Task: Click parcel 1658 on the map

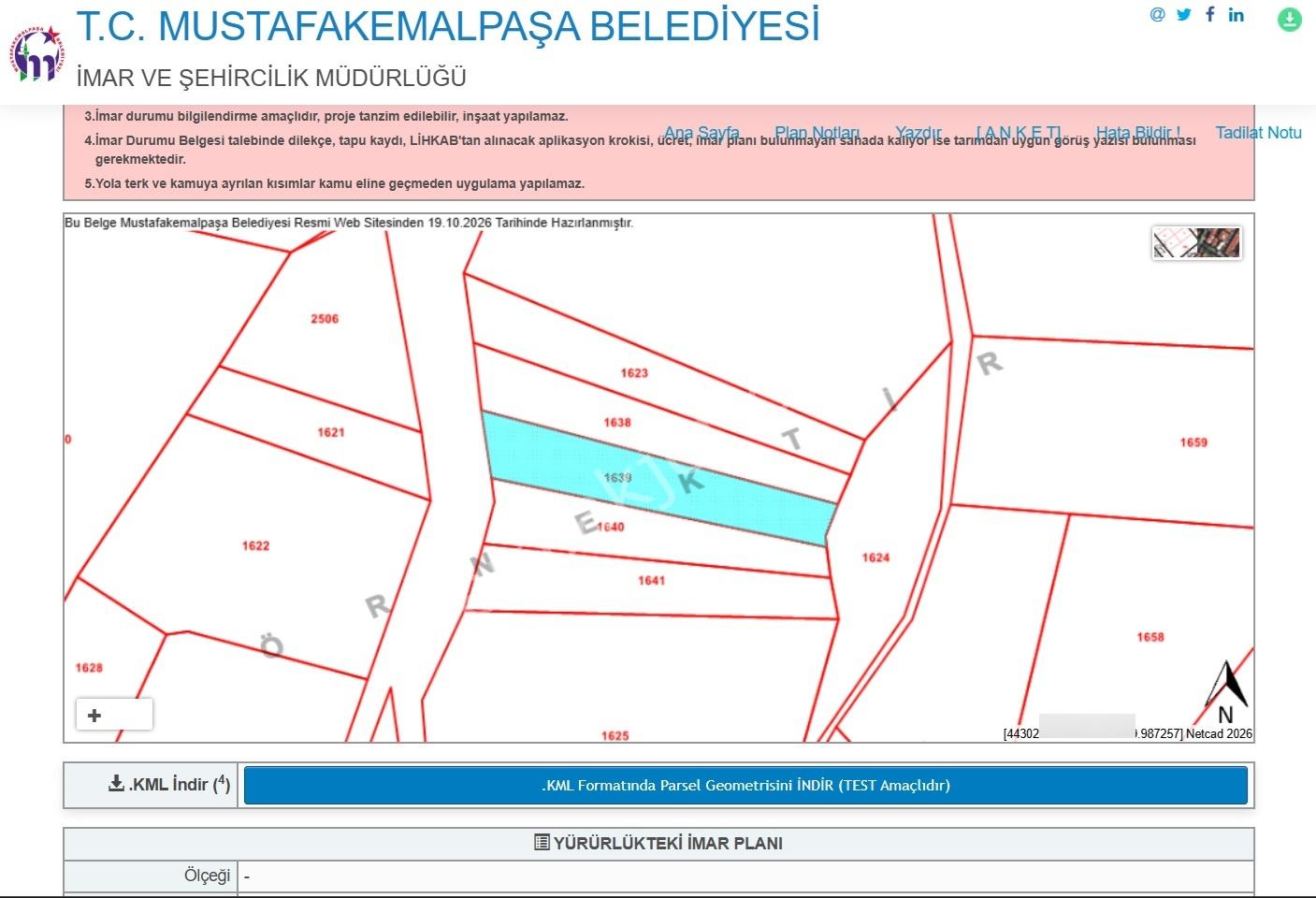Action: pos(1150,637)
